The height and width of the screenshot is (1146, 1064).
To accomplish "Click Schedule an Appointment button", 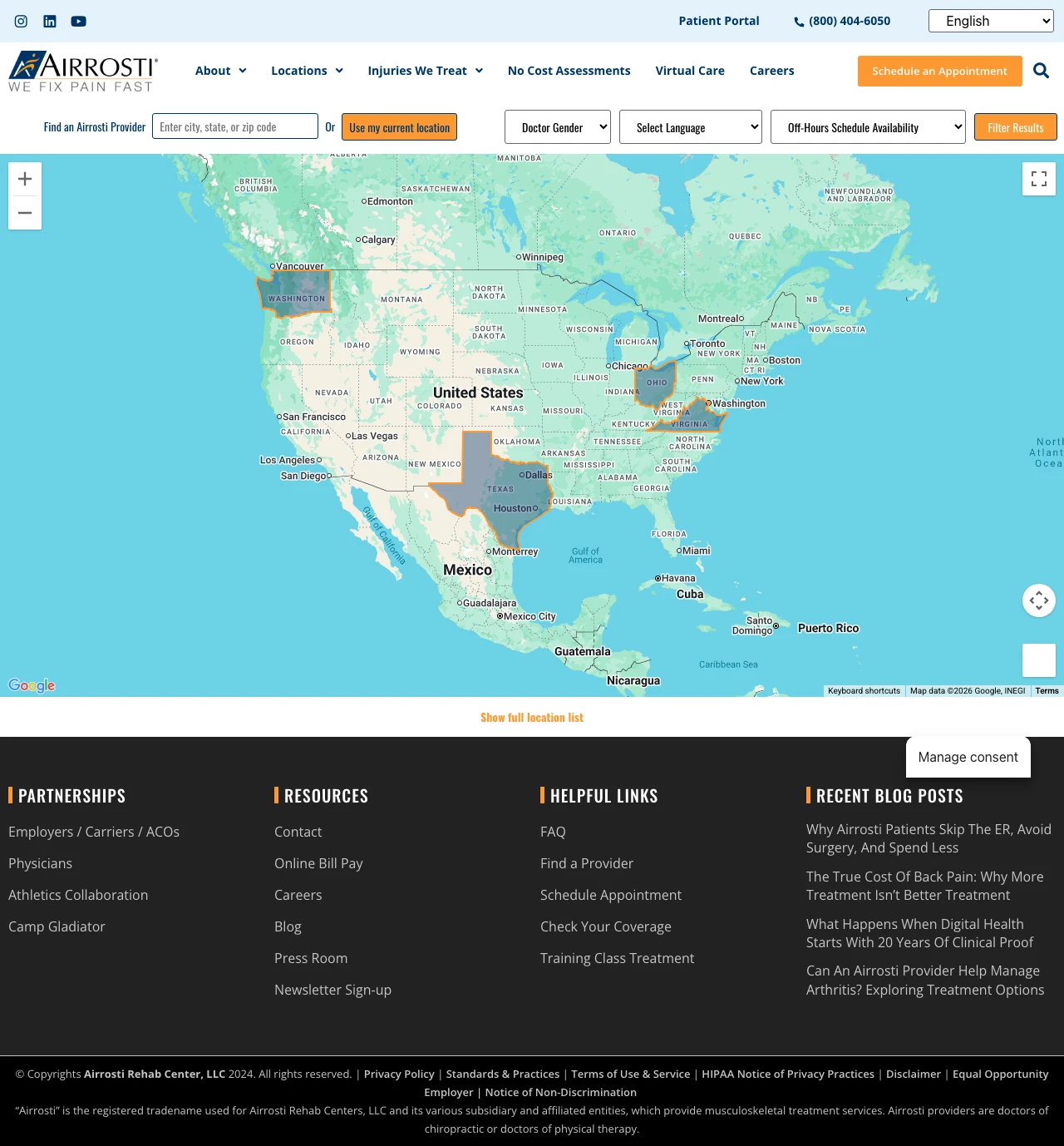I will coord(940,72).
